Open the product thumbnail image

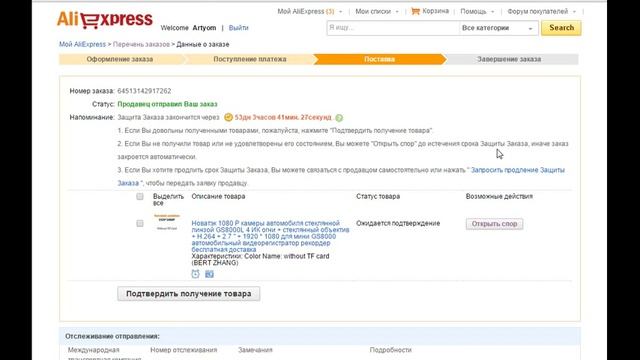click(167, 222)
